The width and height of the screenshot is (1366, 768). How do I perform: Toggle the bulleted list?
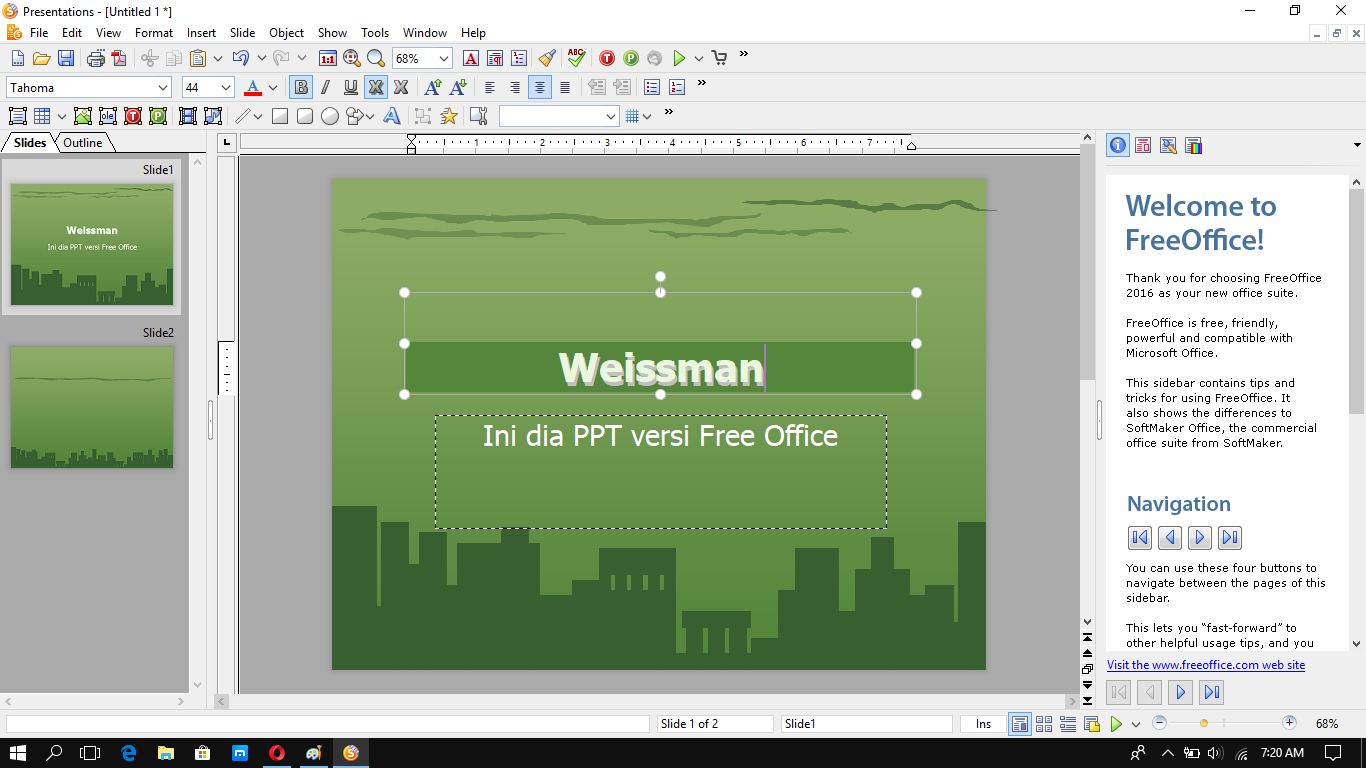point(652,87)
